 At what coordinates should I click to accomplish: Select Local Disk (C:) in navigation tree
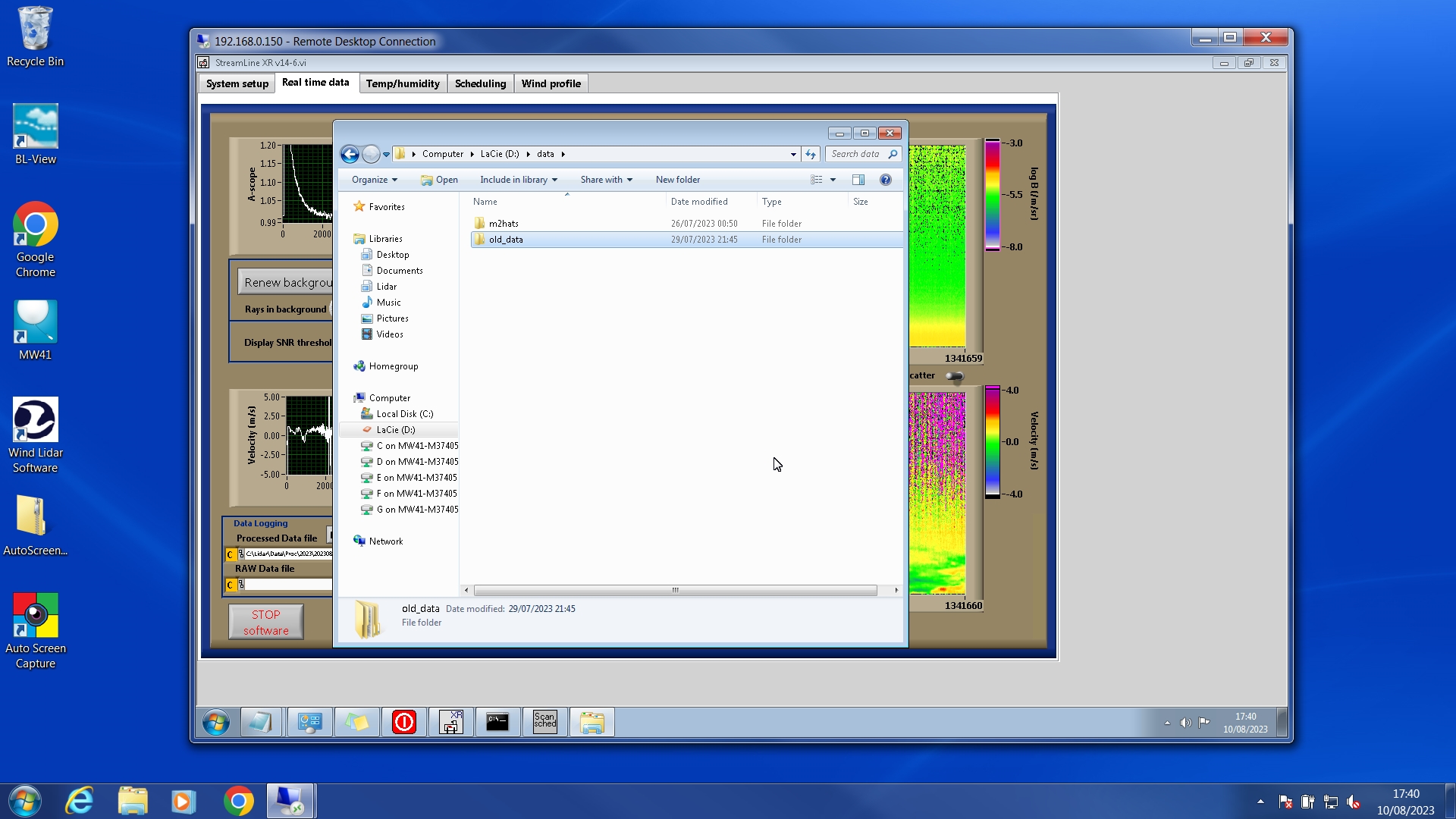(x=404, y=414)
